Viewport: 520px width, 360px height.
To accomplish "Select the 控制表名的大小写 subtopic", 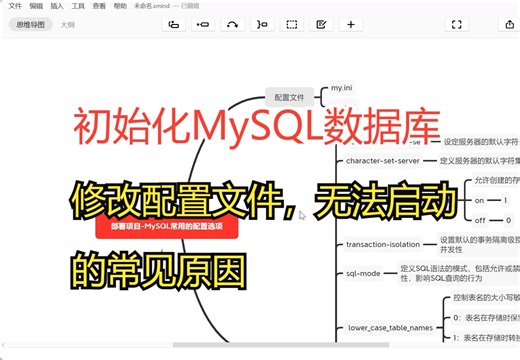I will tap(486, 297).
